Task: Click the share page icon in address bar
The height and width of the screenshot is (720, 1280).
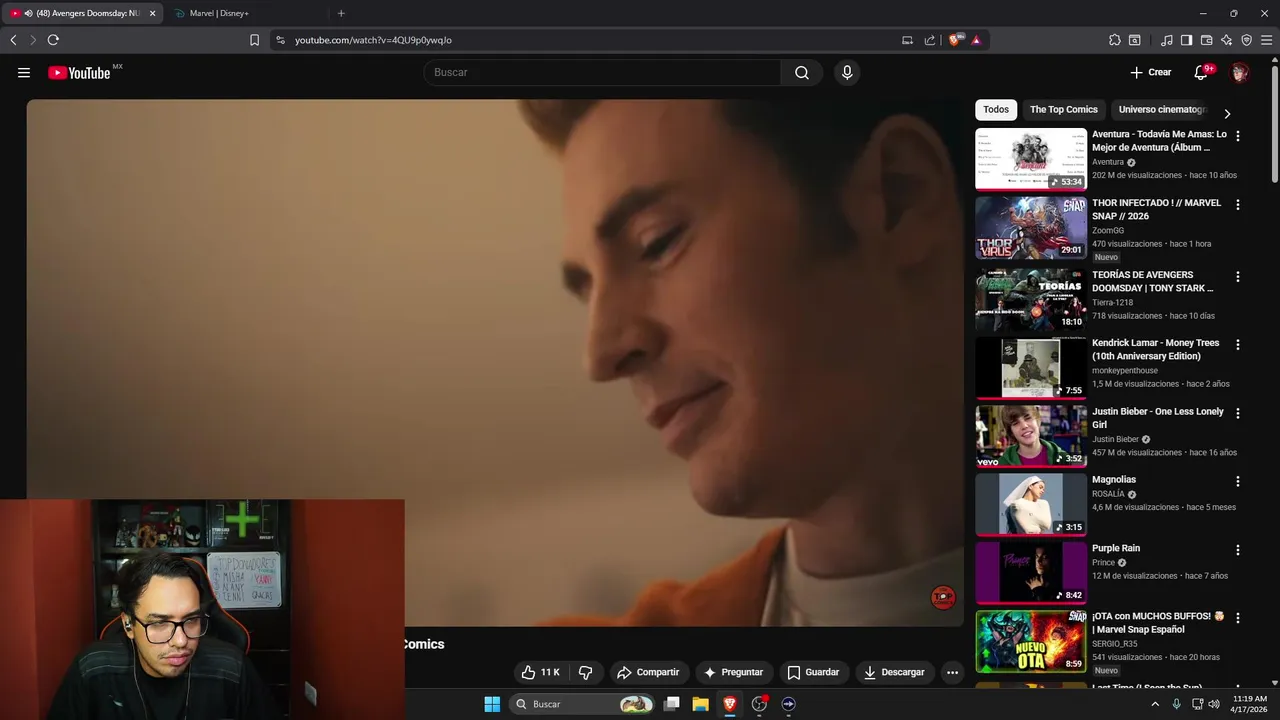Action: point(930,40)
